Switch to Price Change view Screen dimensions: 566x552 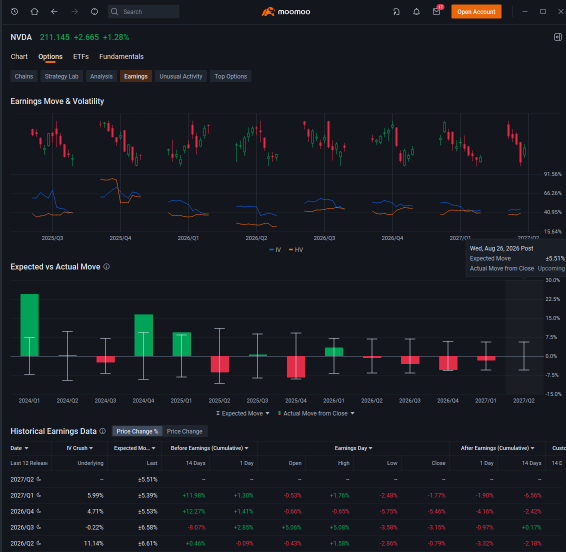pos(184,431)
